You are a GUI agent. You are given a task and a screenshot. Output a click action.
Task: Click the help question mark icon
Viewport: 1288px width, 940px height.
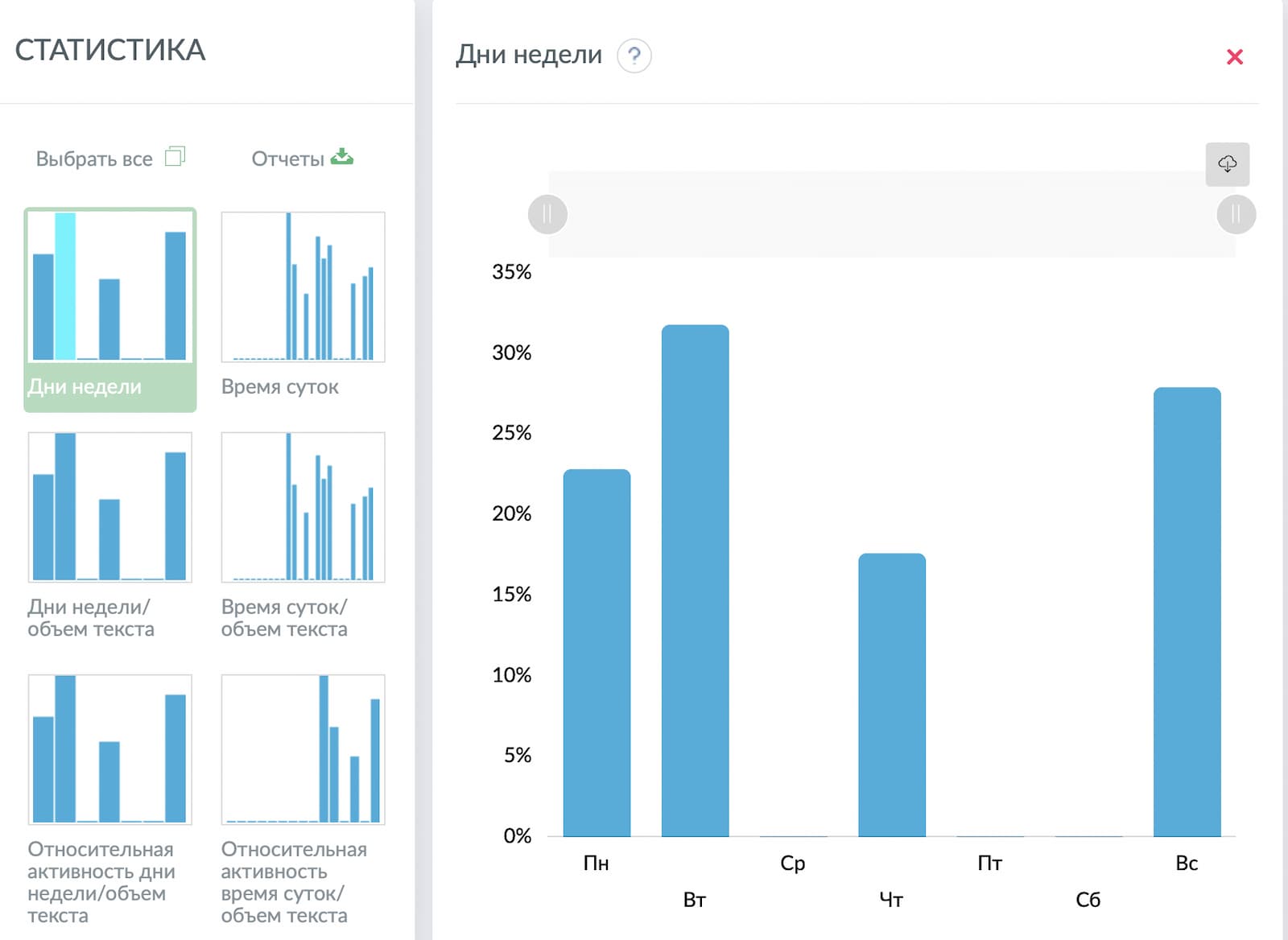tap(634, 56)
